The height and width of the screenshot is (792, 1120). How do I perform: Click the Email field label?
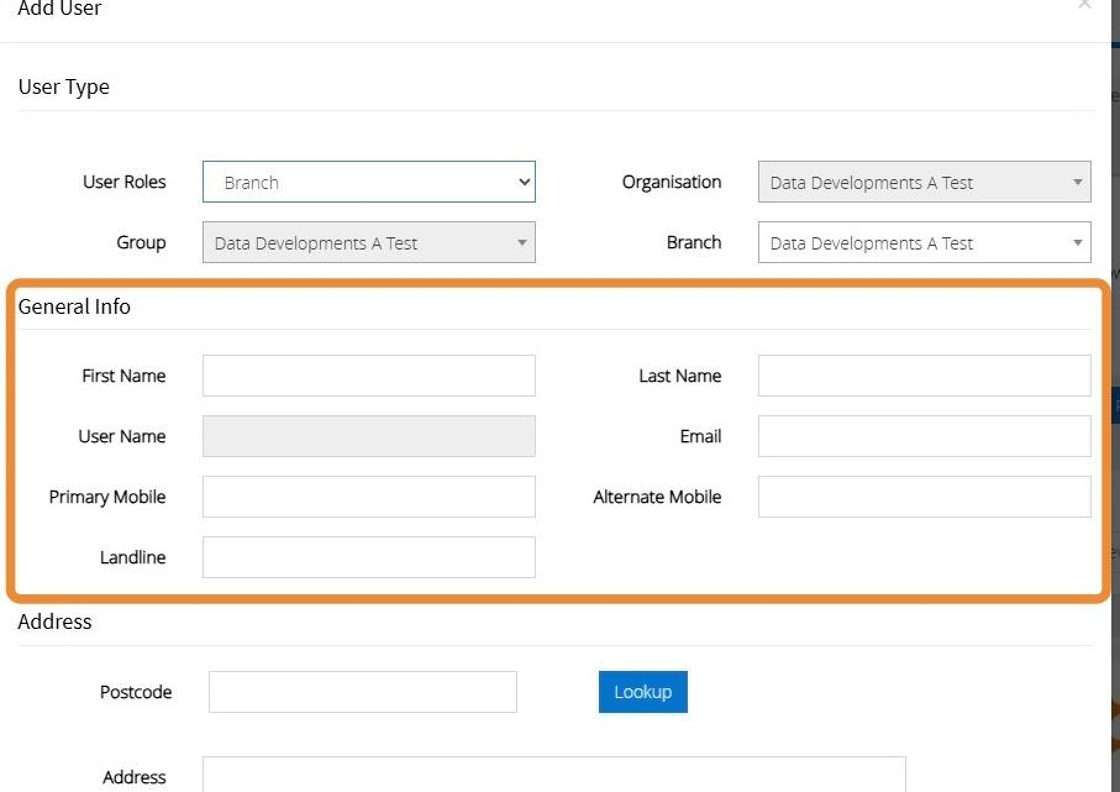pos(700,437)
